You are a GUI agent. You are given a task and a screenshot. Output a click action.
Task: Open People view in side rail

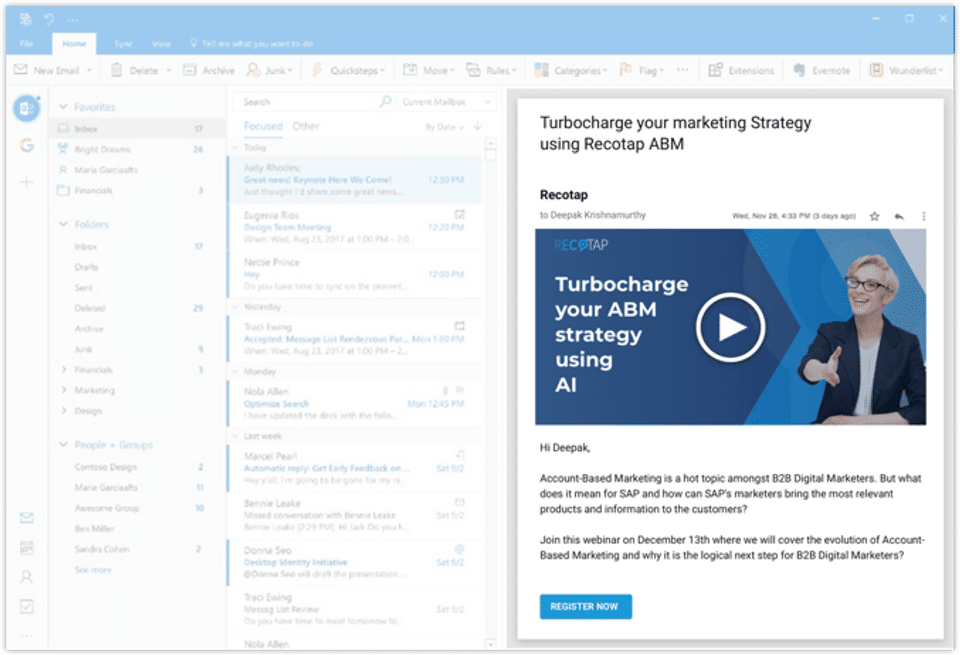26,577
